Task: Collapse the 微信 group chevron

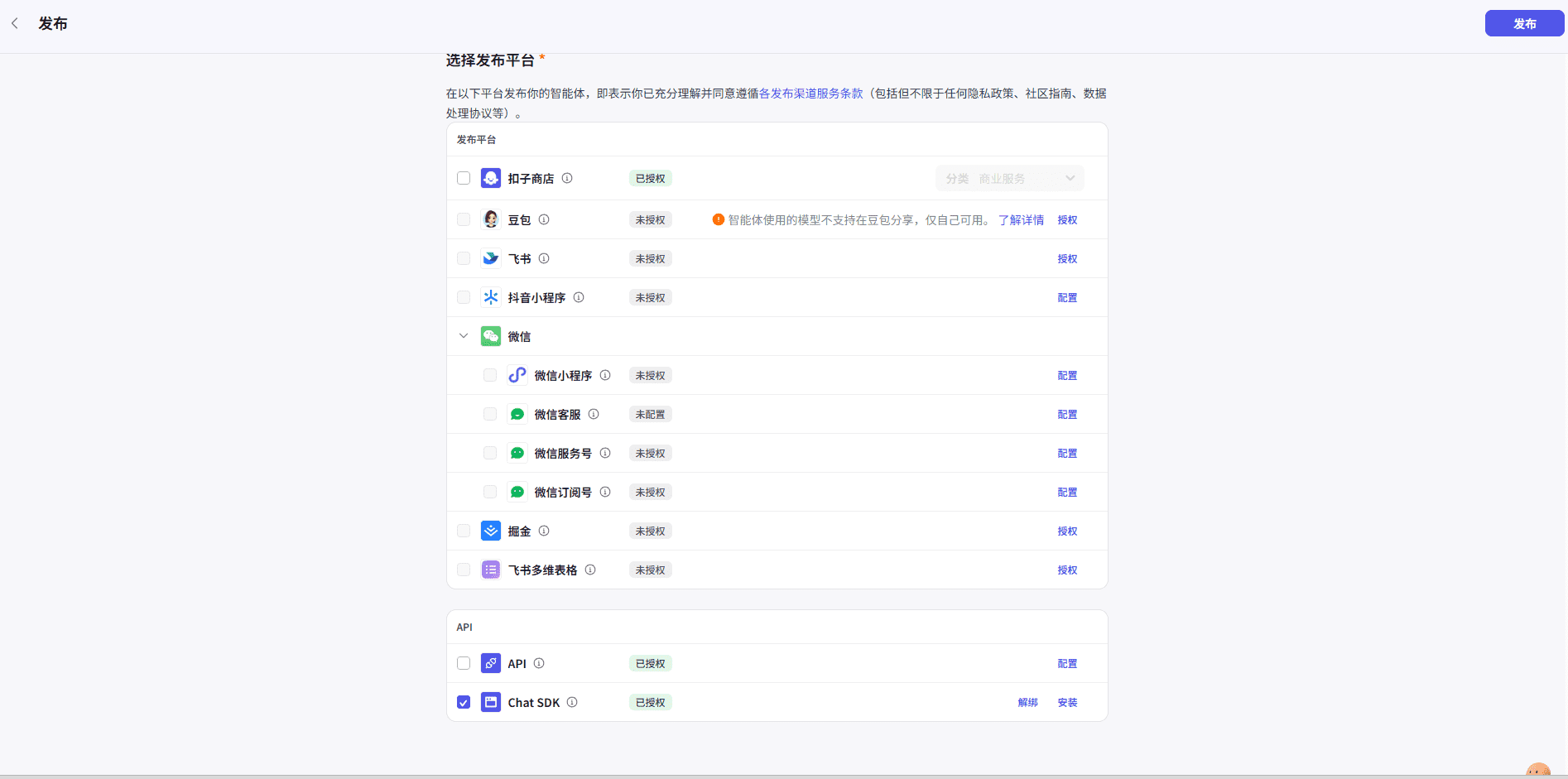Action: click(464, 336)
